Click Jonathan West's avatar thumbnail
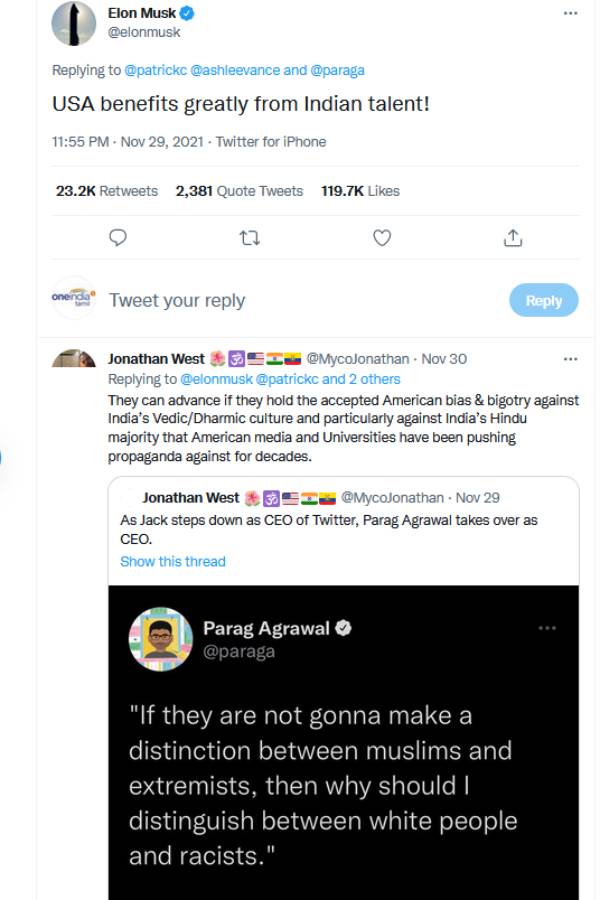The height and width of the screenshot is (900, 600). pos(72,359)
